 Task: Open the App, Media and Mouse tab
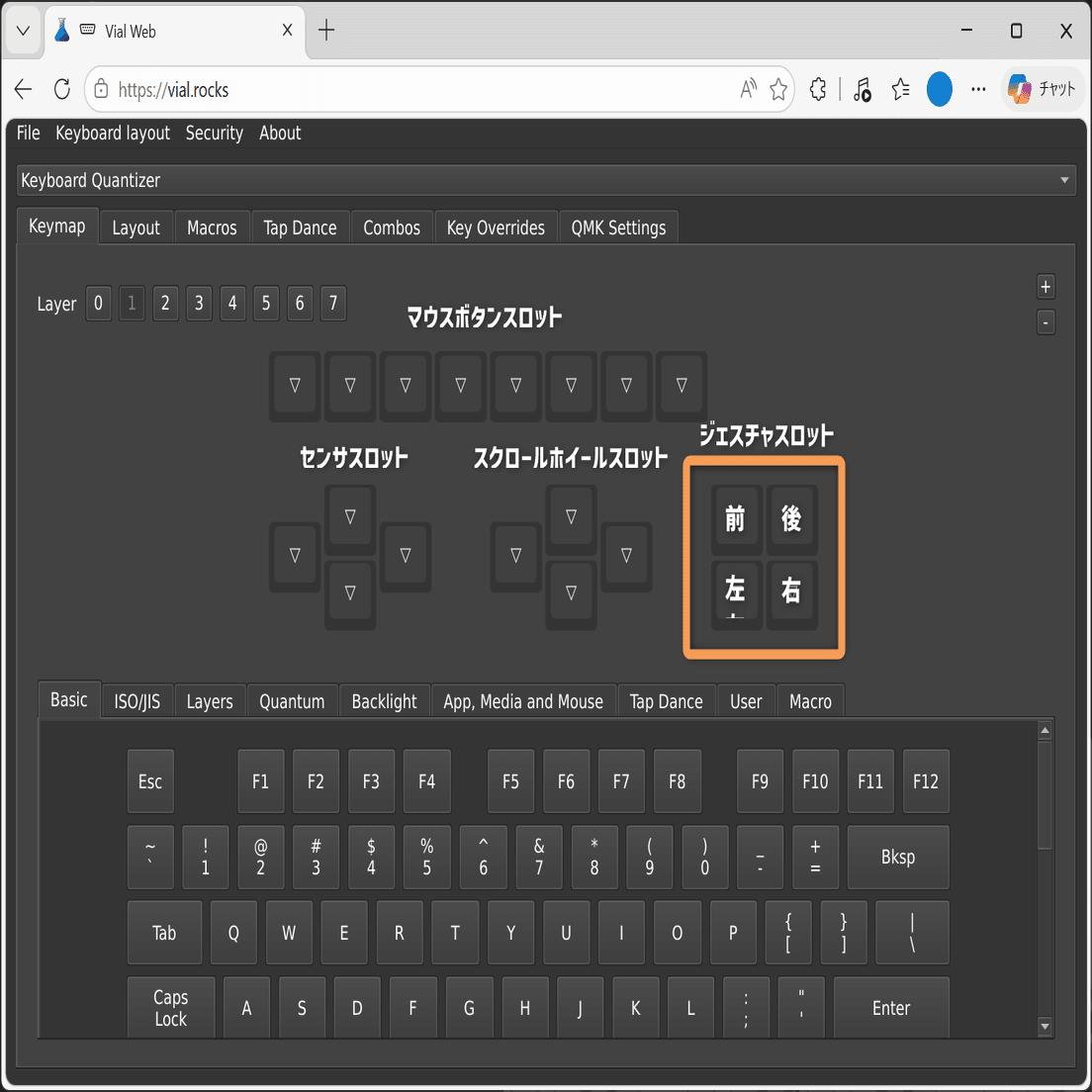point(523,701)
